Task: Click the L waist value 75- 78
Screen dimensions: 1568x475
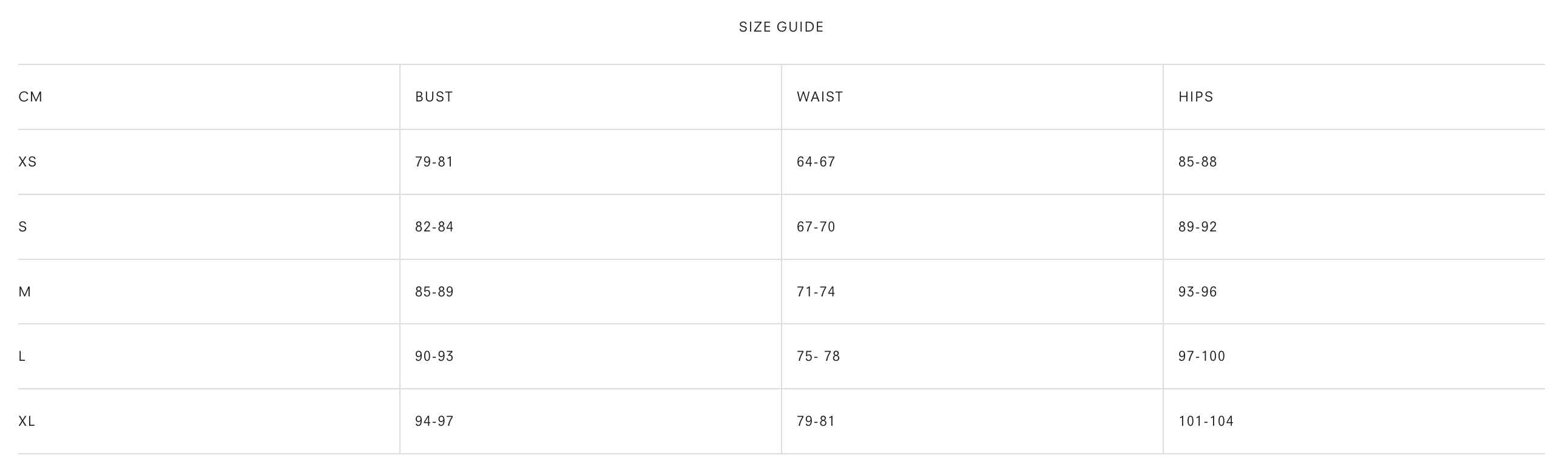Action: point(818,356)
